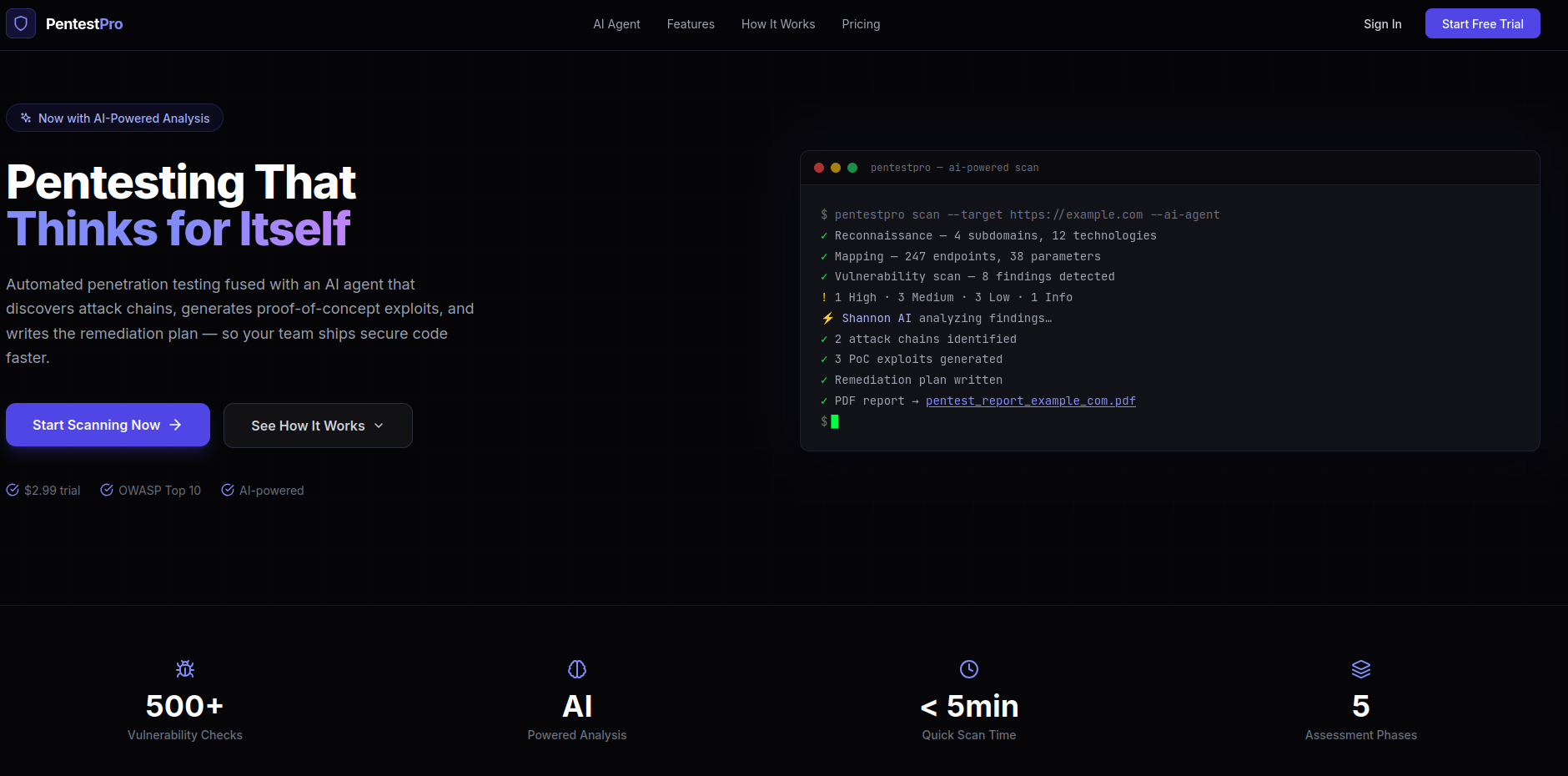Click the clock icon above < 5min
Image resolution: width=1568 pixels, height=776 pixels.
click(x=968, y=668)
